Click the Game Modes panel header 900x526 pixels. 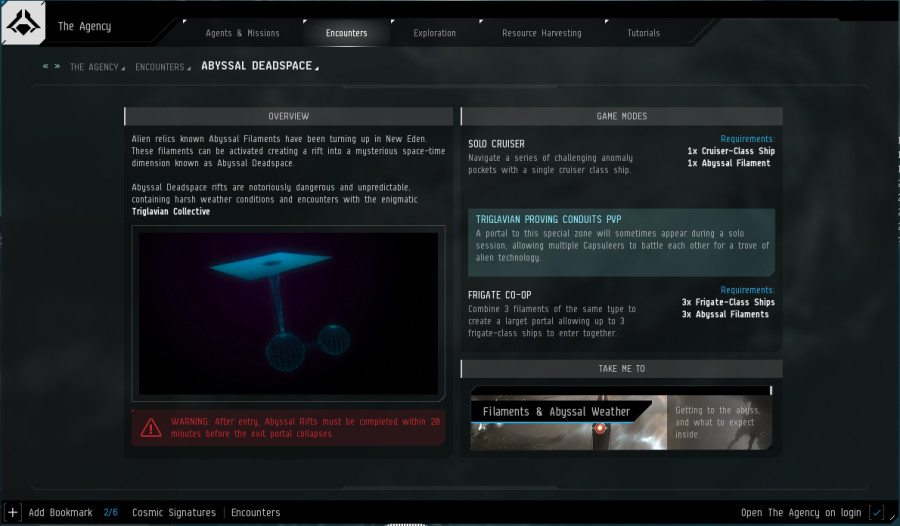pos(622,116)
